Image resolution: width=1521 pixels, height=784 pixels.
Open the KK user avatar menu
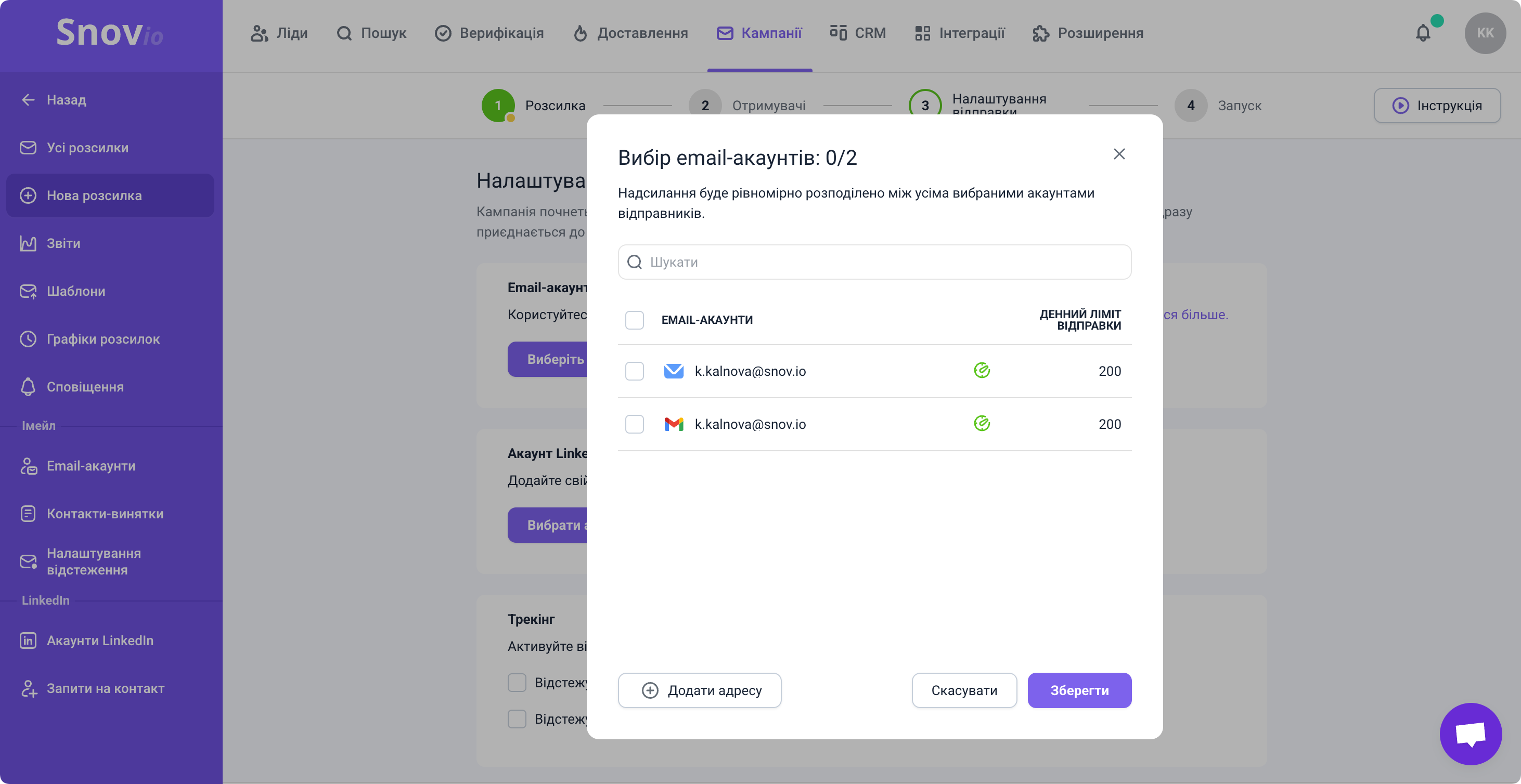(1485, 33)
